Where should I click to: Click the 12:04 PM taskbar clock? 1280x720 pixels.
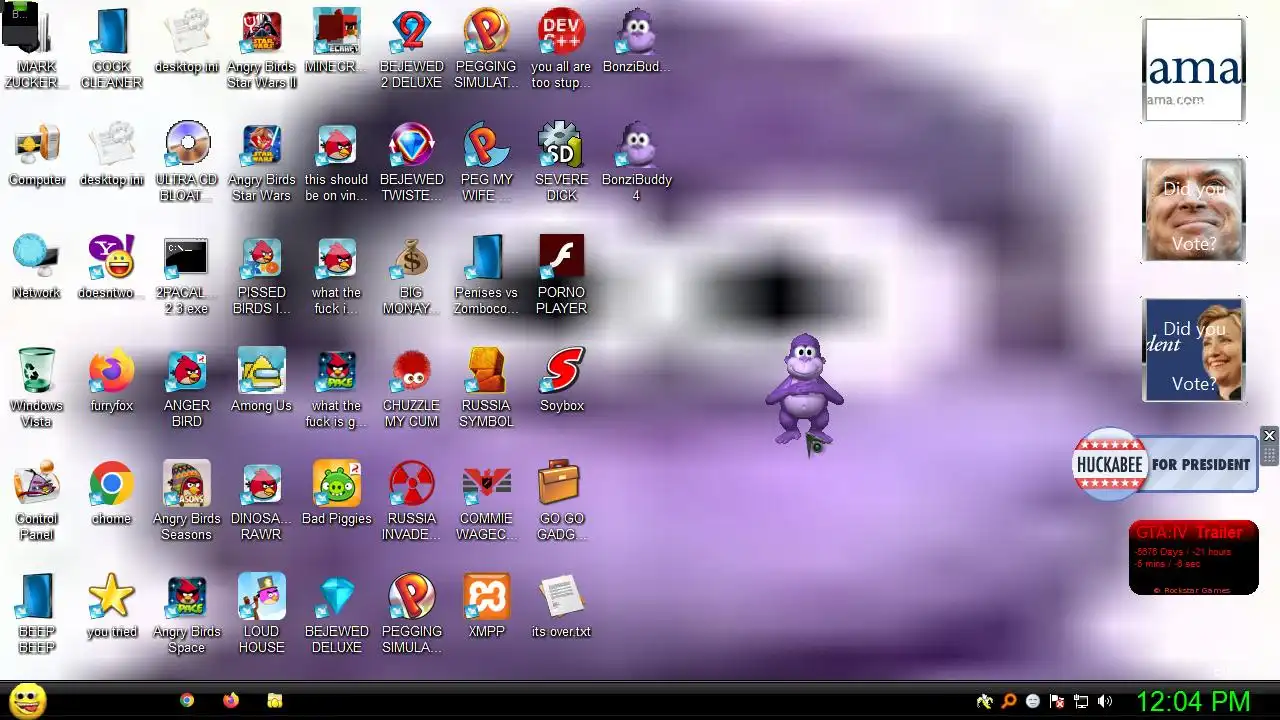click(1193, 701)
